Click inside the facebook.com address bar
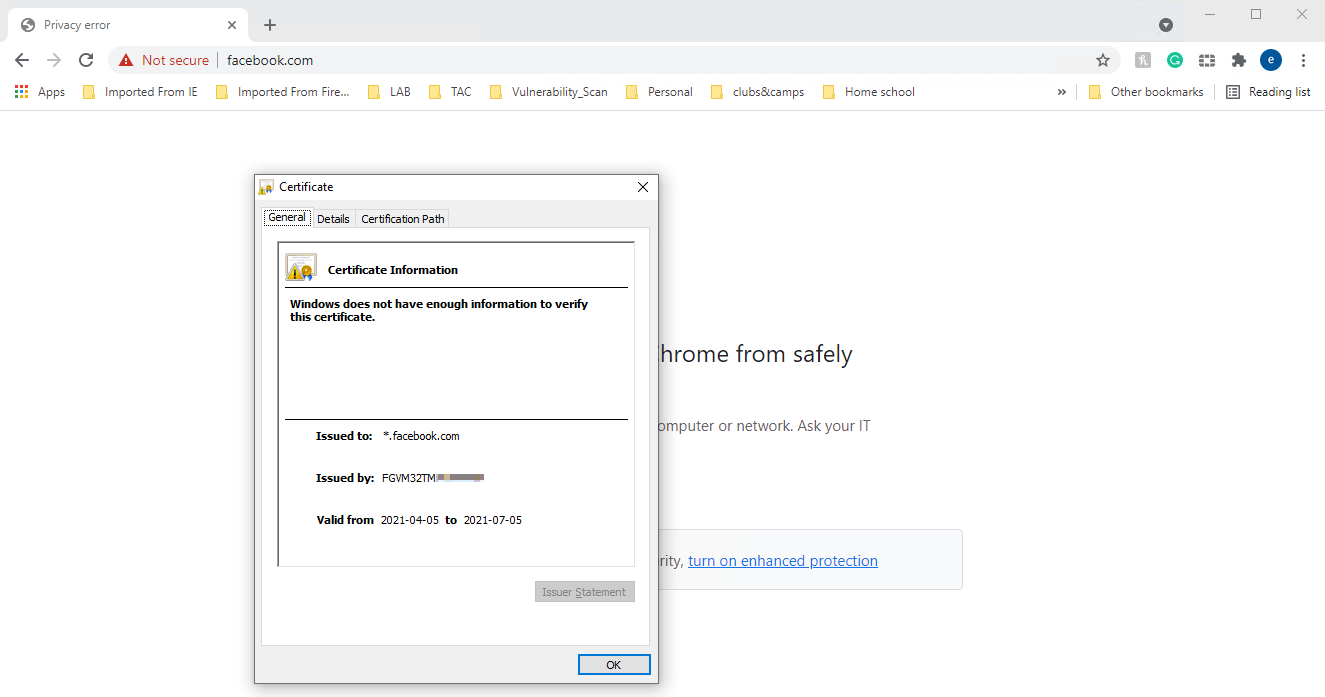Screen dimensions: 1325x697 click(x=269, y=59)
